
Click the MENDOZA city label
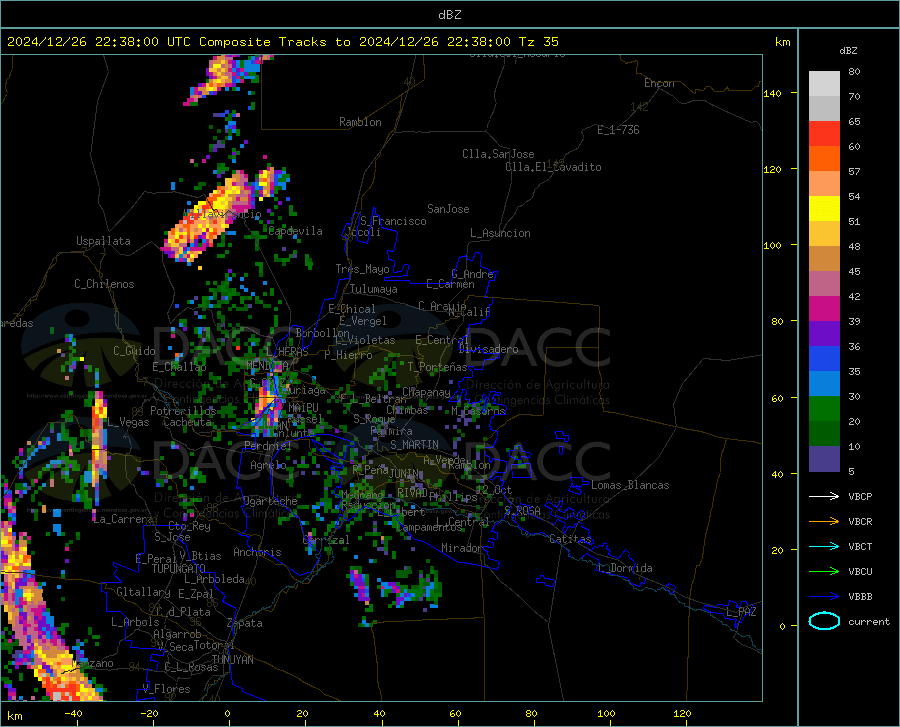click(267, 365)
